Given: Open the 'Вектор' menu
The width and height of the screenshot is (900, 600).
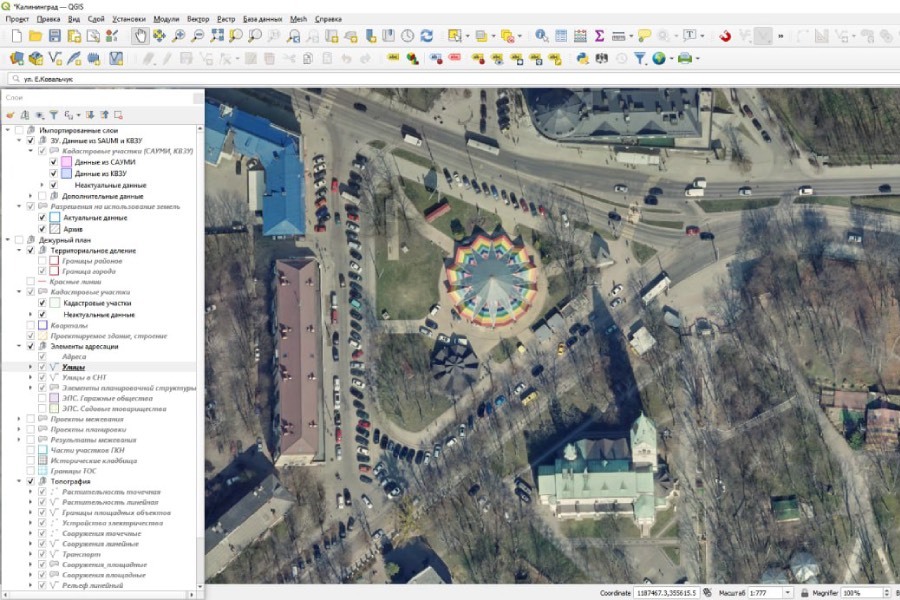Looking at the screenshot, I should coord(198,19).
